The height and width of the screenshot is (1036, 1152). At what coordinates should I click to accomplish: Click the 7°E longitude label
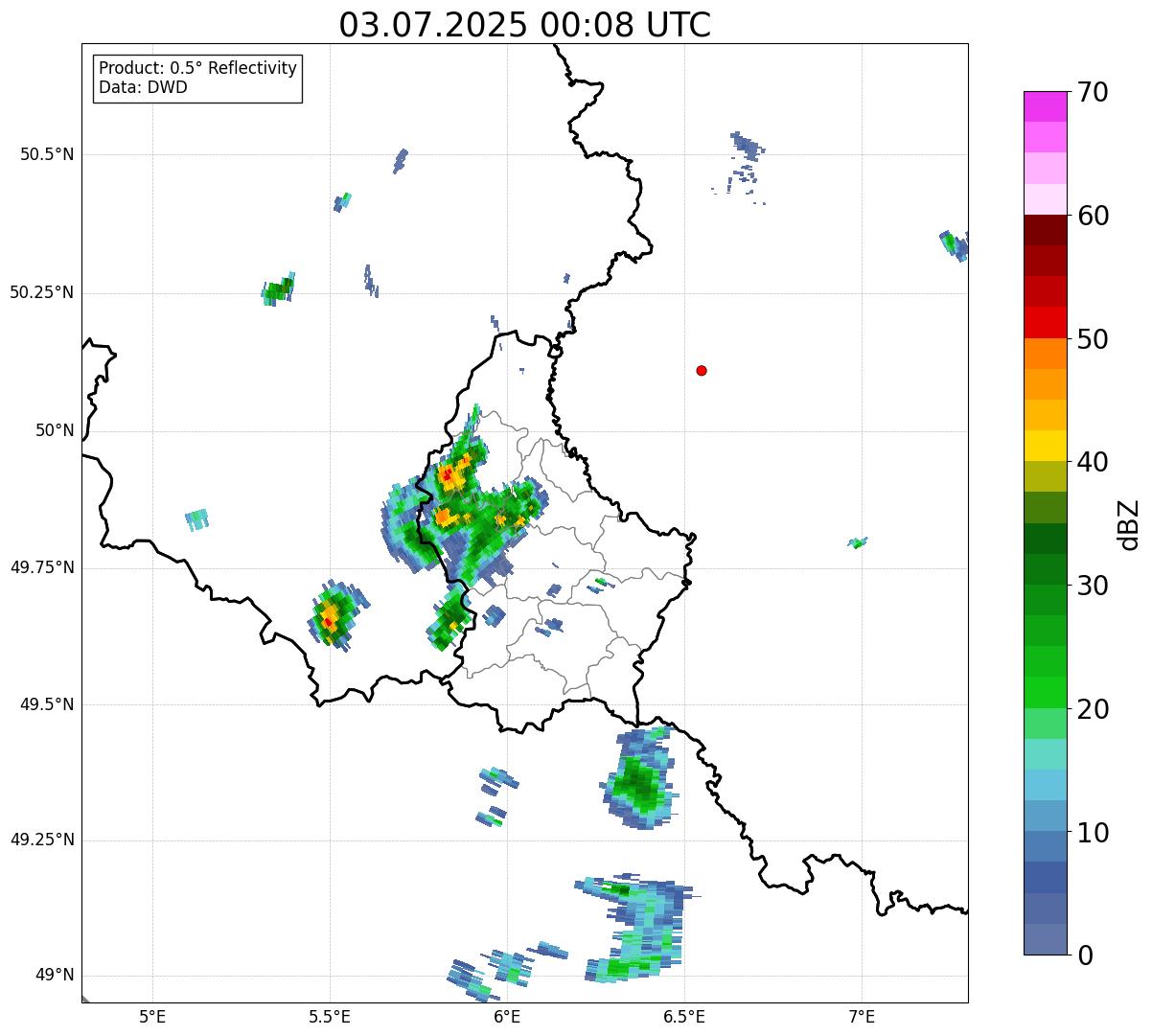coord(862,1016)
